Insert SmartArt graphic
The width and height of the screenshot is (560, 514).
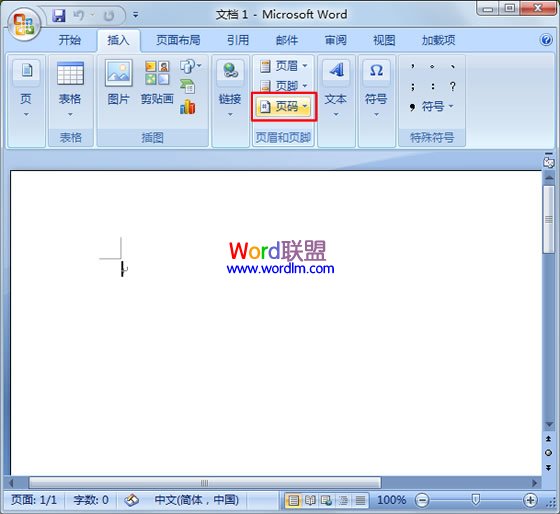[x=188, y=86]
